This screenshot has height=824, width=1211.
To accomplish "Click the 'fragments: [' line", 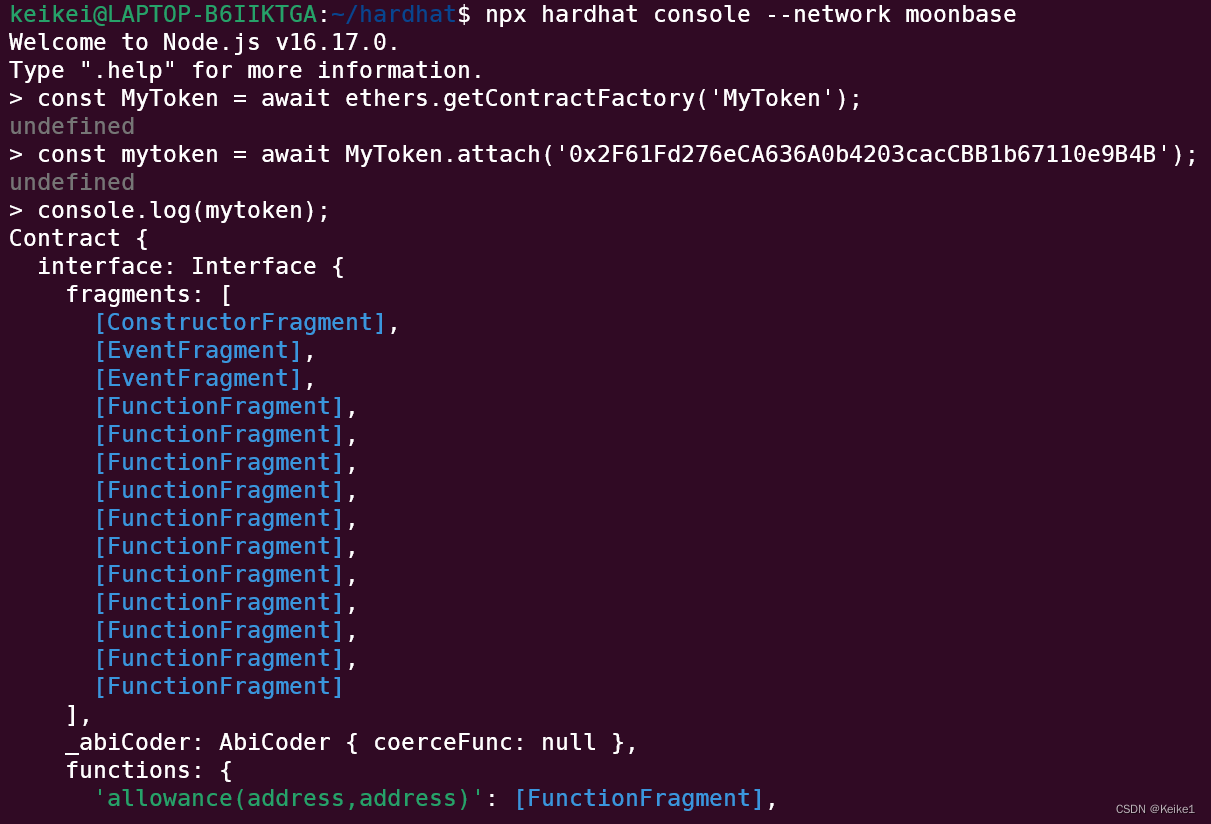I will click(149, 294).
